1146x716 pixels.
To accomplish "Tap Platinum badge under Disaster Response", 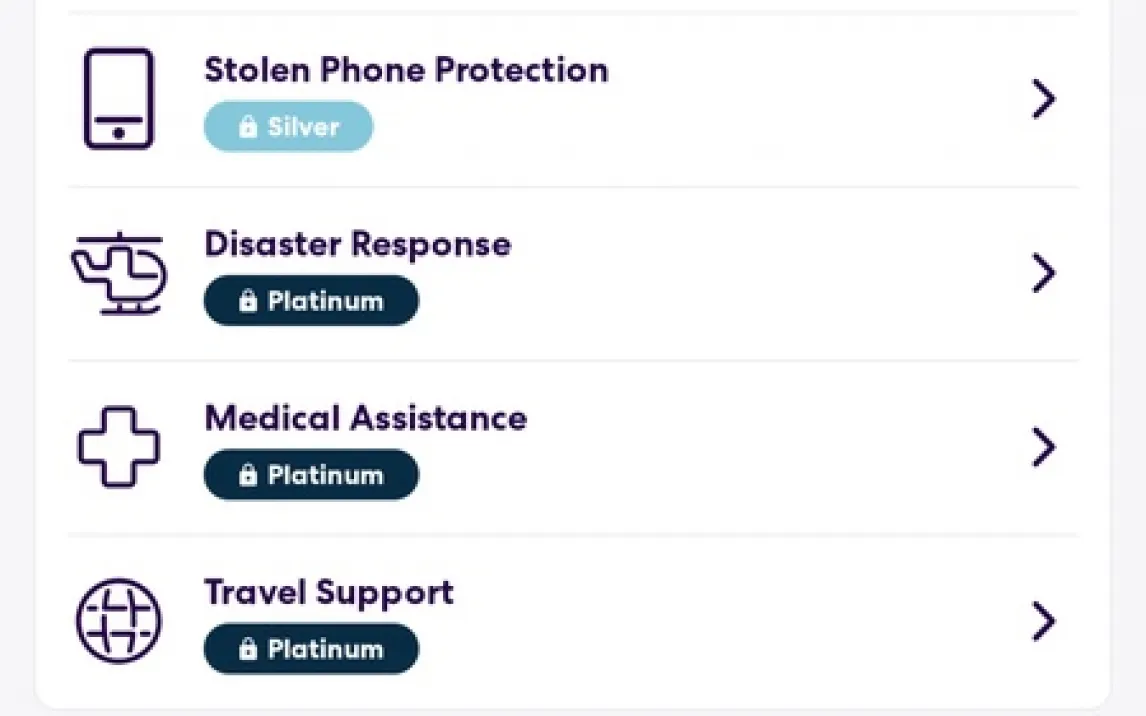I will coord(311,301).
